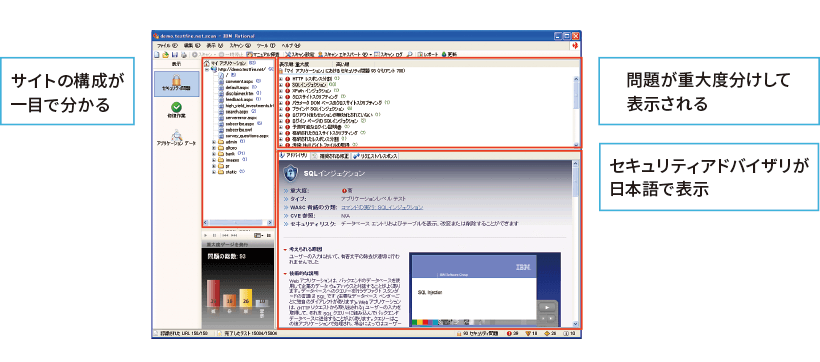Image resolution: width=820 pixels, height=362 pixels.
Task: Select the 修復作業 green check view
Action: point(177,109)
